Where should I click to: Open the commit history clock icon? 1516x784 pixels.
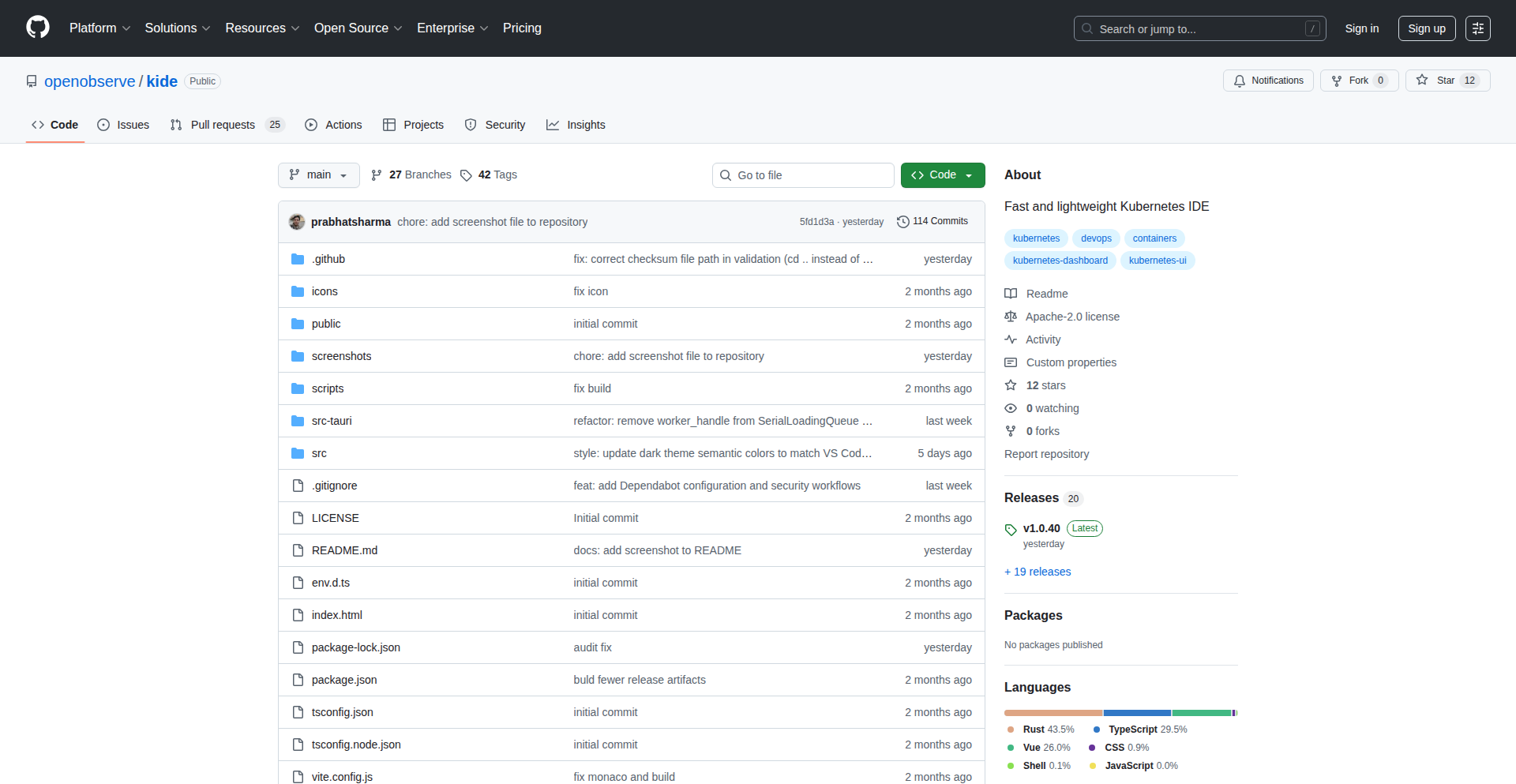tap(902, 222)
